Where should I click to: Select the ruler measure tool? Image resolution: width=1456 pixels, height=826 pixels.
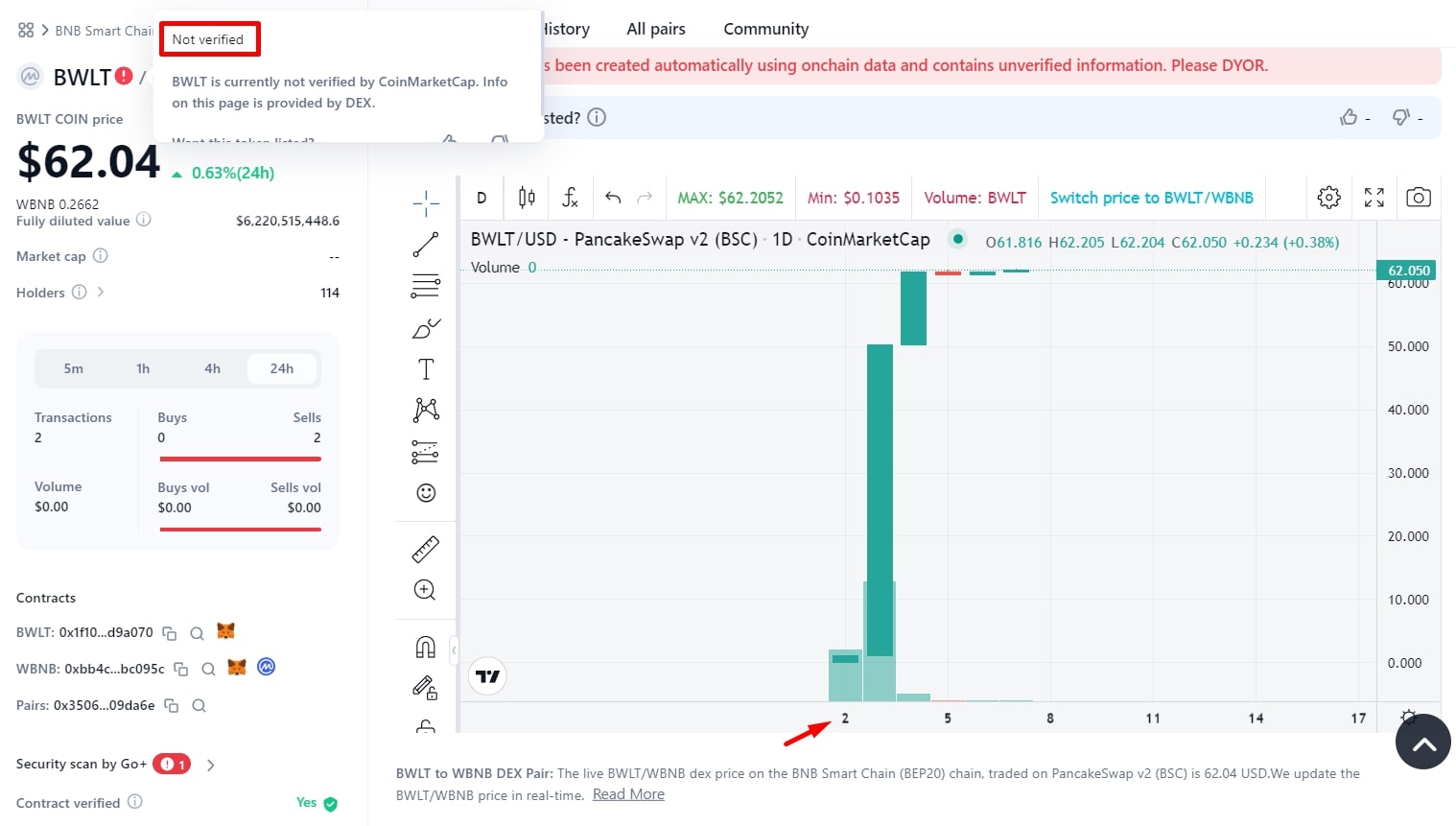click(426, 549)
